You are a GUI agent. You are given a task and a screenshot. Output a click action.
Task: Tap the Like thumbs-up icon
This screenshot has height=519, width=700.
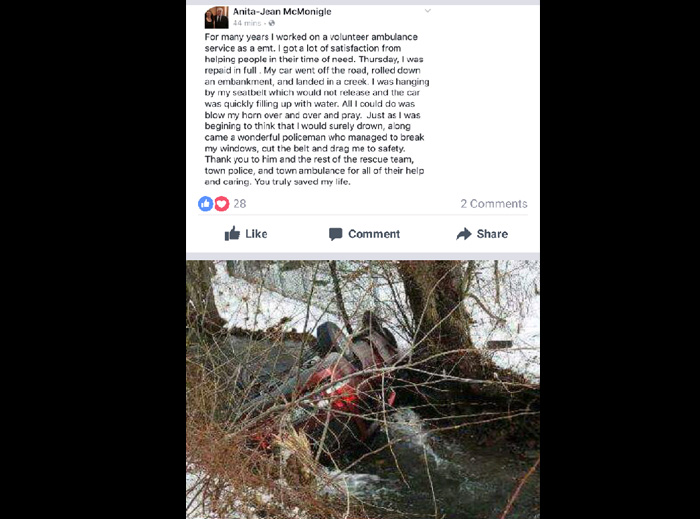click(x=232, y=233)
